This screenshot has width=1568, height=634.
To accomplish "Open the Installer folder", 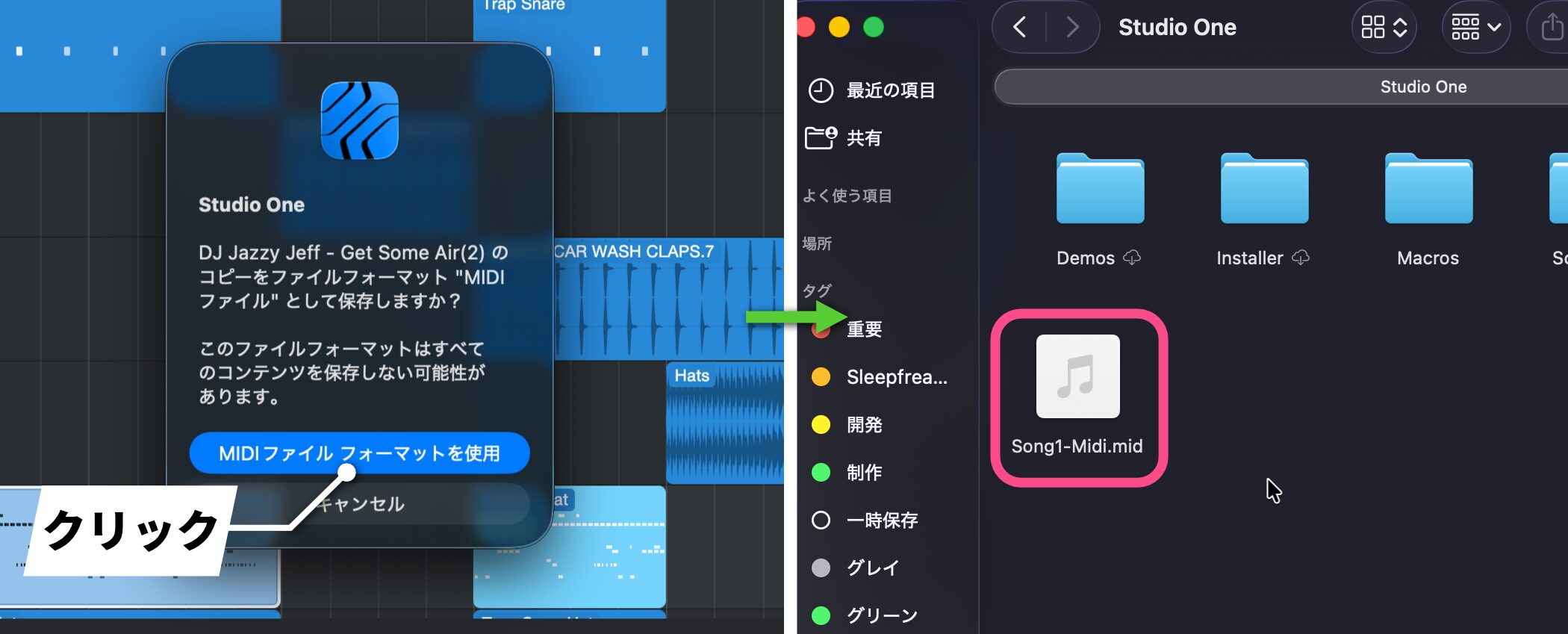I will click(1263, 190).
